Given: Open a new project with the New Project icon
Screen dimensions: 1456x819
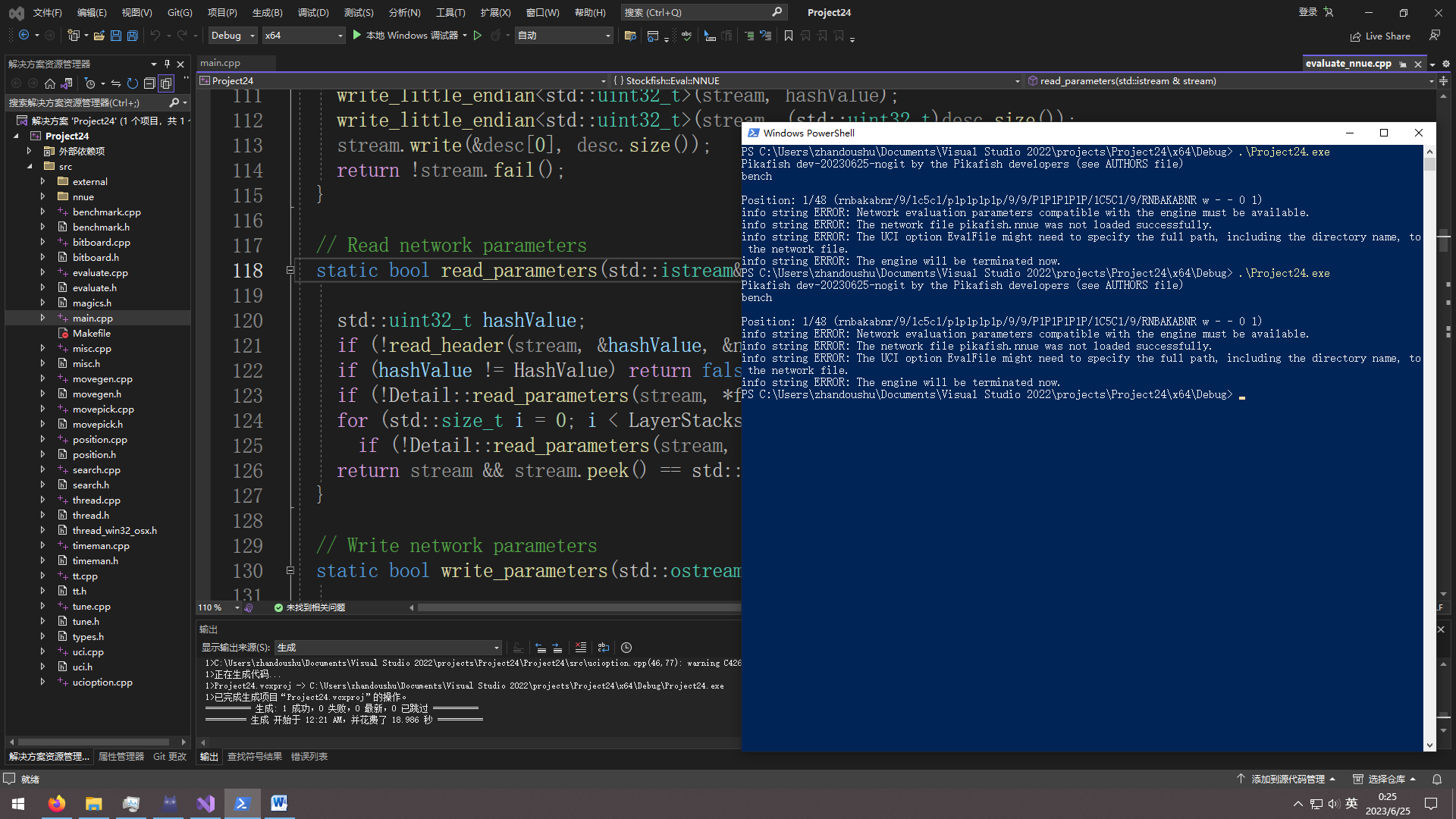Looking at the screenshot, I should pyautogui.click(x=74, y=35).
